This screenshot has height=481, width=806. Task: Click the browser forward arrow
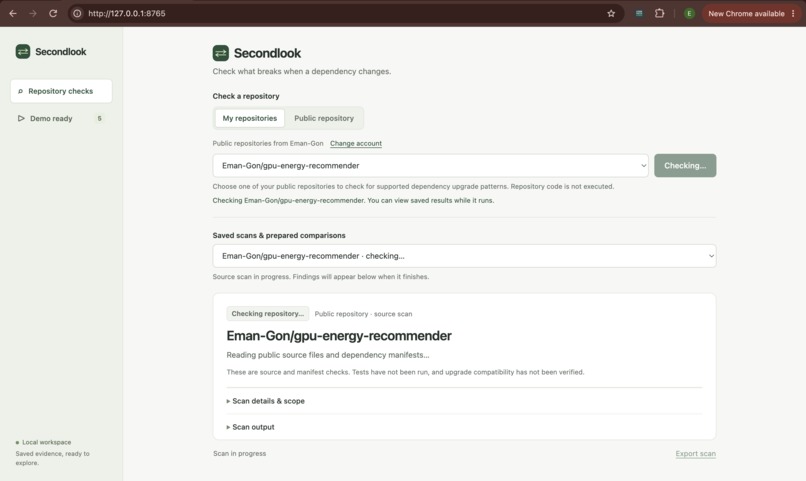point(33,13)
